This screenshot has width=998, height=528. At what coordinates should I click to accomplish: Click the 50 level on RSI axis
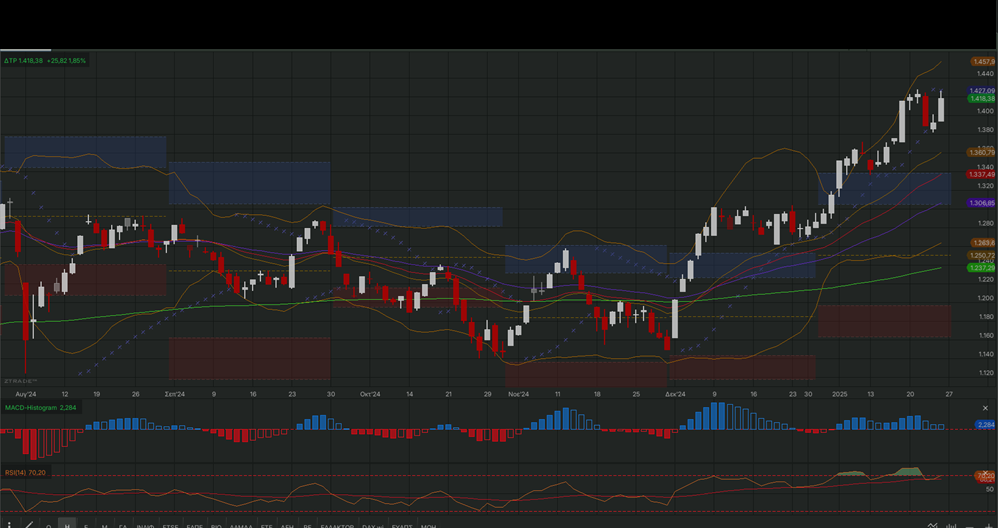[990, 489]
